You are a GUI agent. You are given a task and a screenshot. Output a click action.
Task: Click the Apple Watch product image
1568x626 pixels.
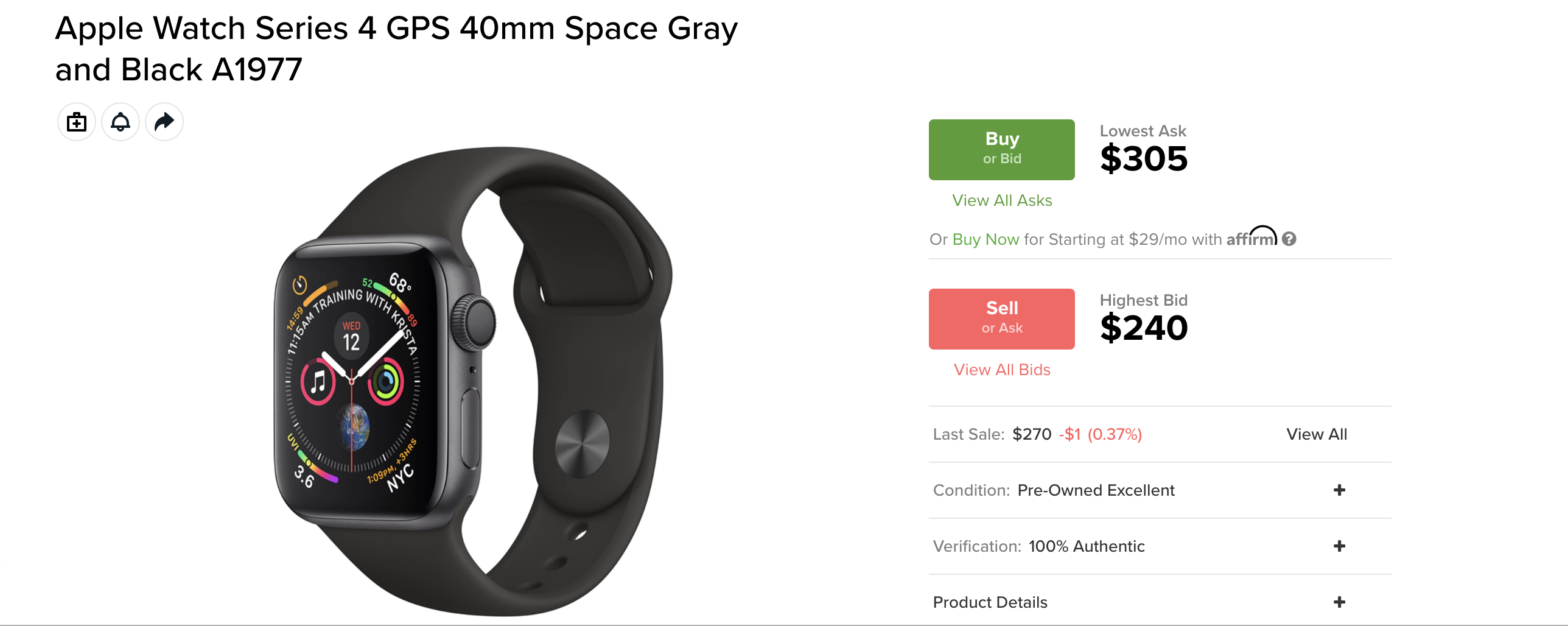[473, 381]
